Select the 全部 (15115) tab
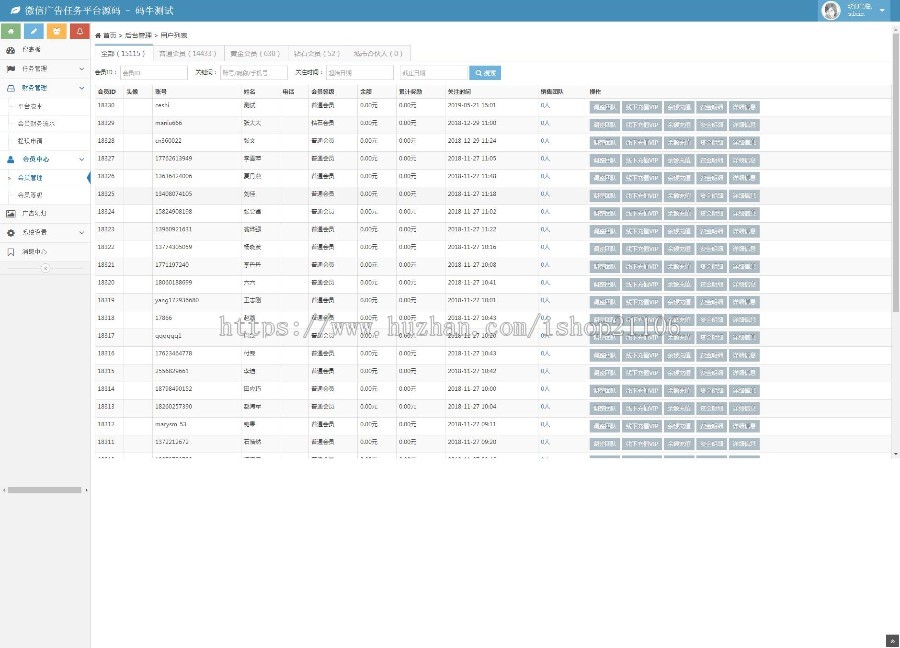Viewport: 900px width, 648px height. pos(123,53)
